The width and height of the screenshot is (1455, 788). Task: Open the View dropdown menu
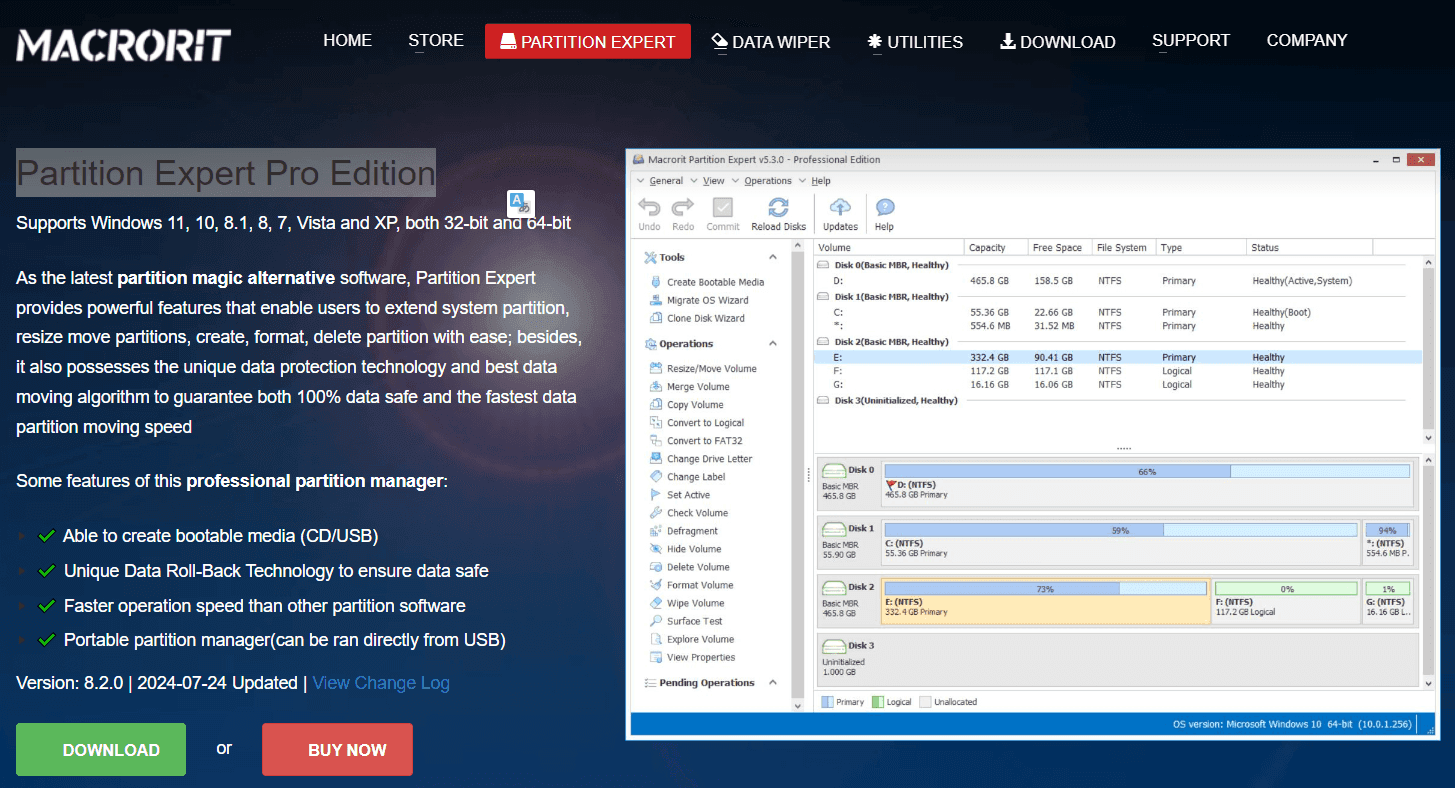pos(714,181)
